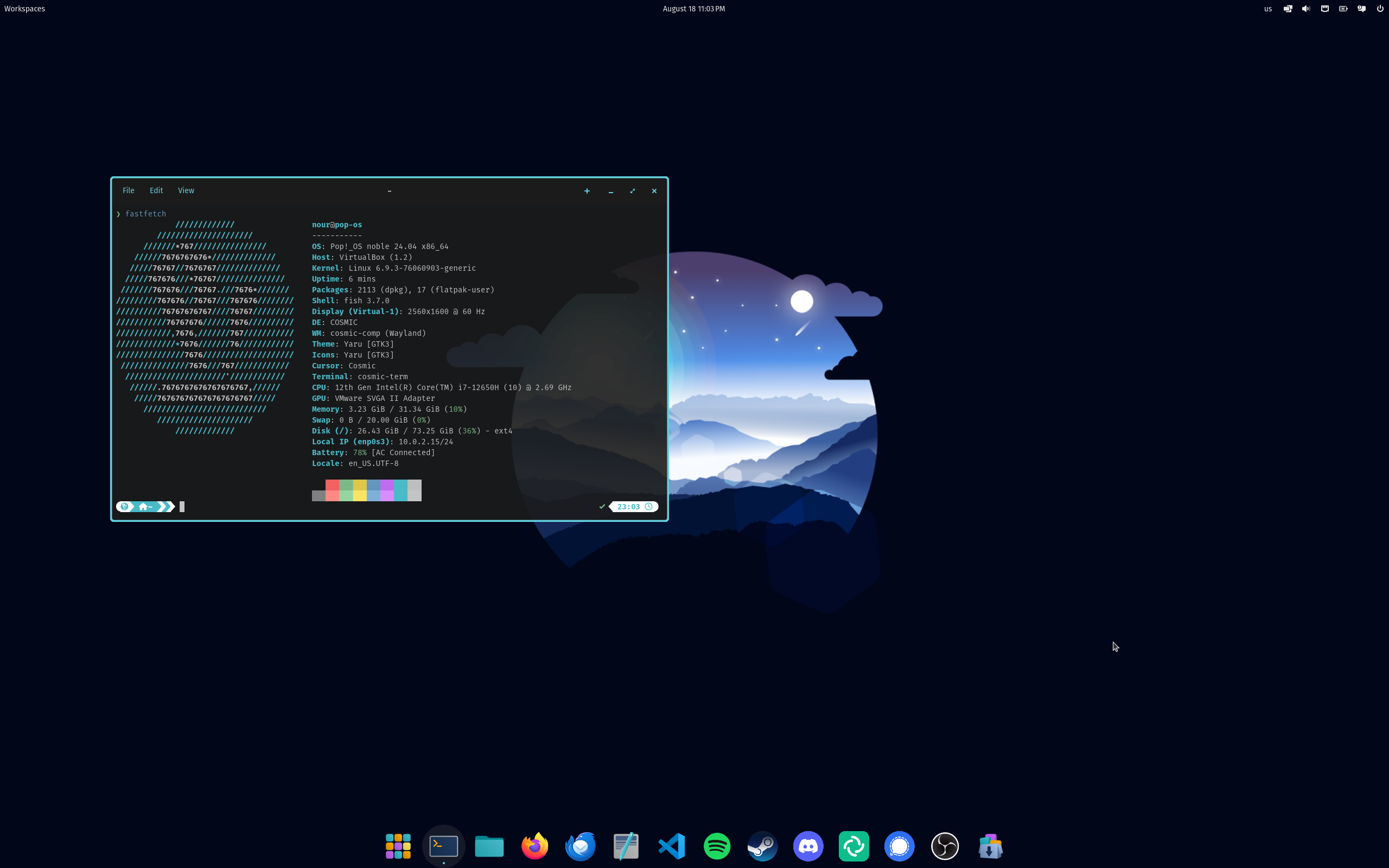
Task: Open Discord from the dock
Action: pyautogui.click(x=808, y=846)
